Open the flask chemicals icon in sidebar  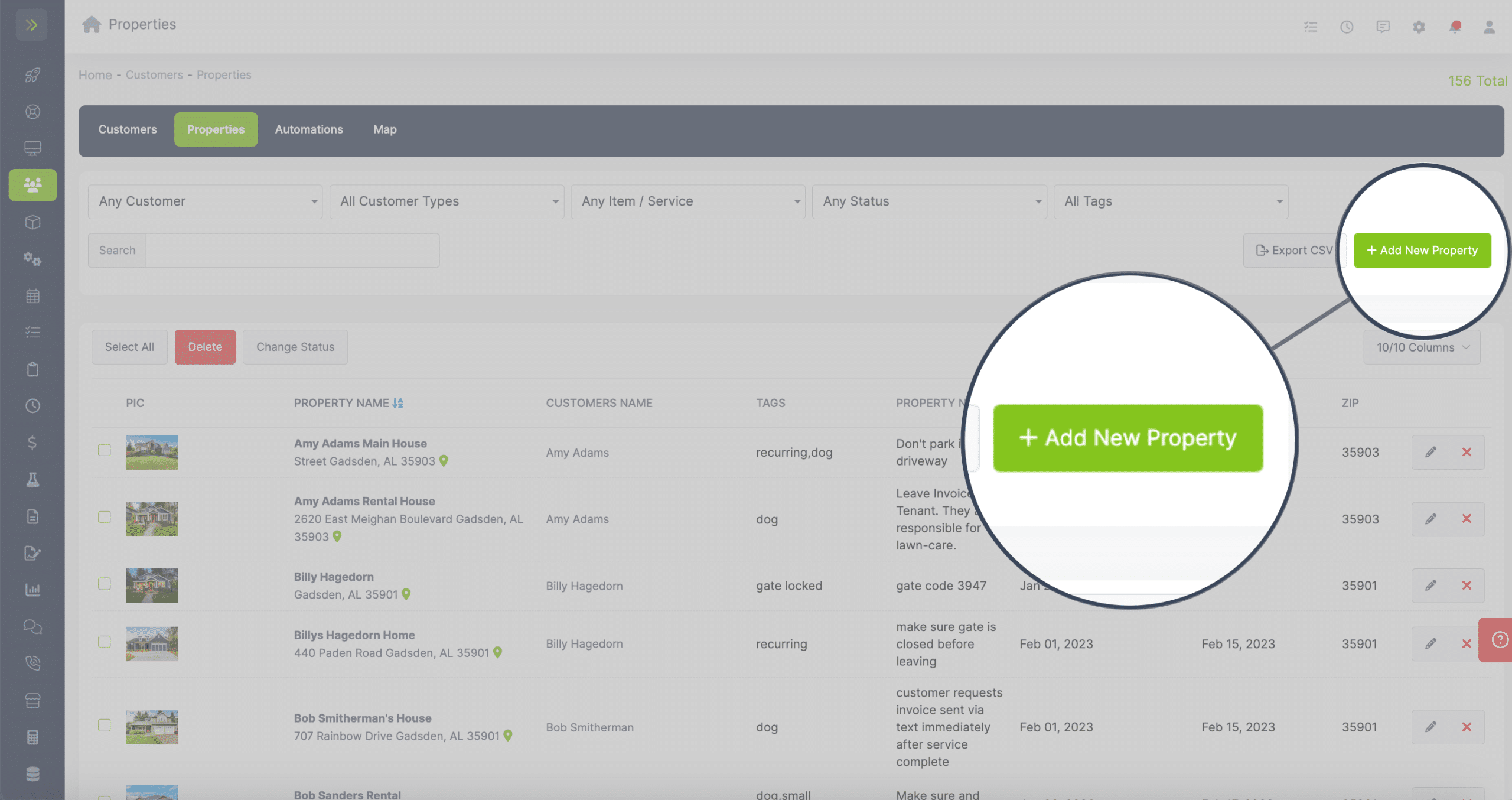pos(32,479)
